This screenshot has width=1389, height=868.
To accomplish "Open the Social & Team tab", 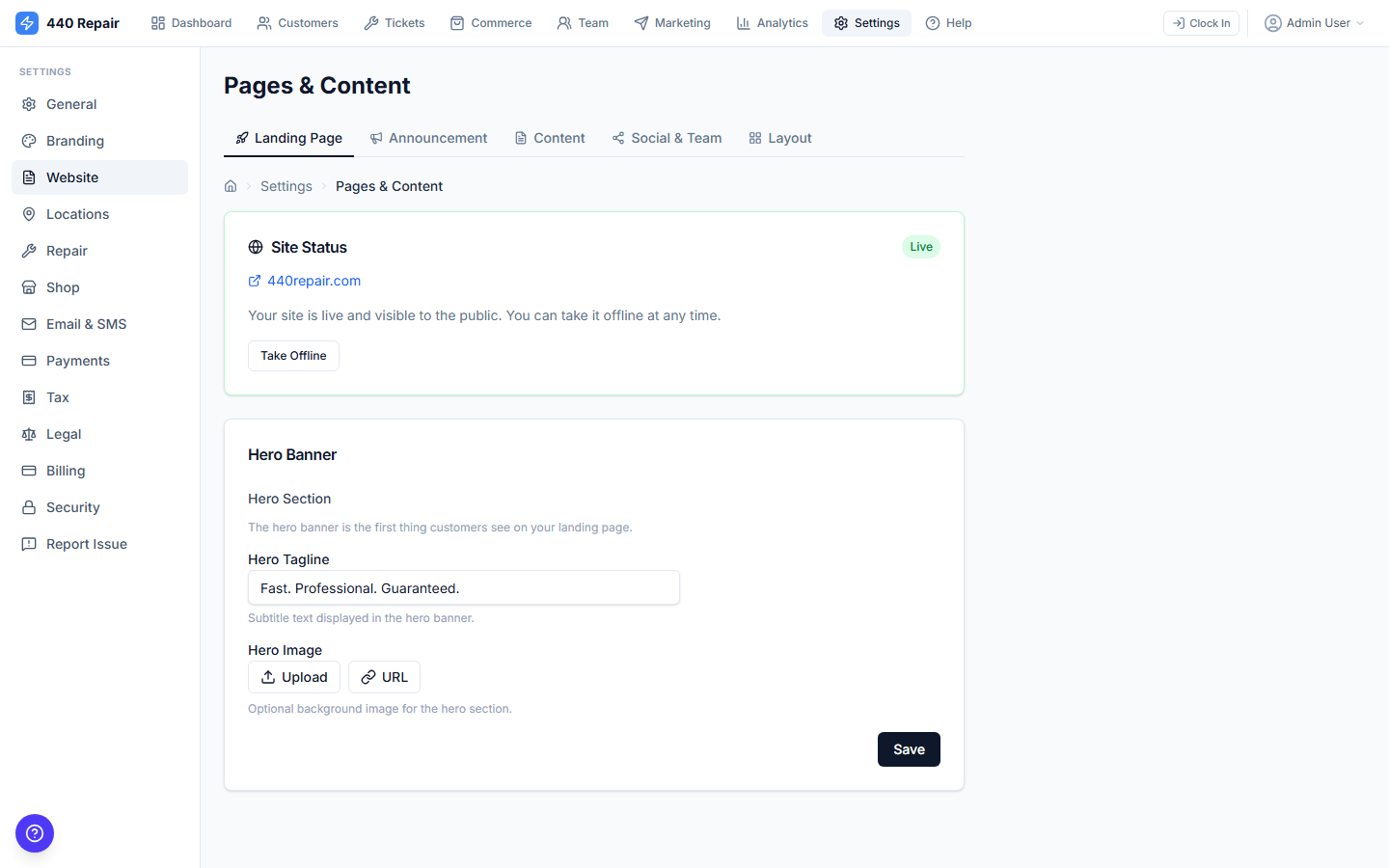I will click(x=667, y=138).
